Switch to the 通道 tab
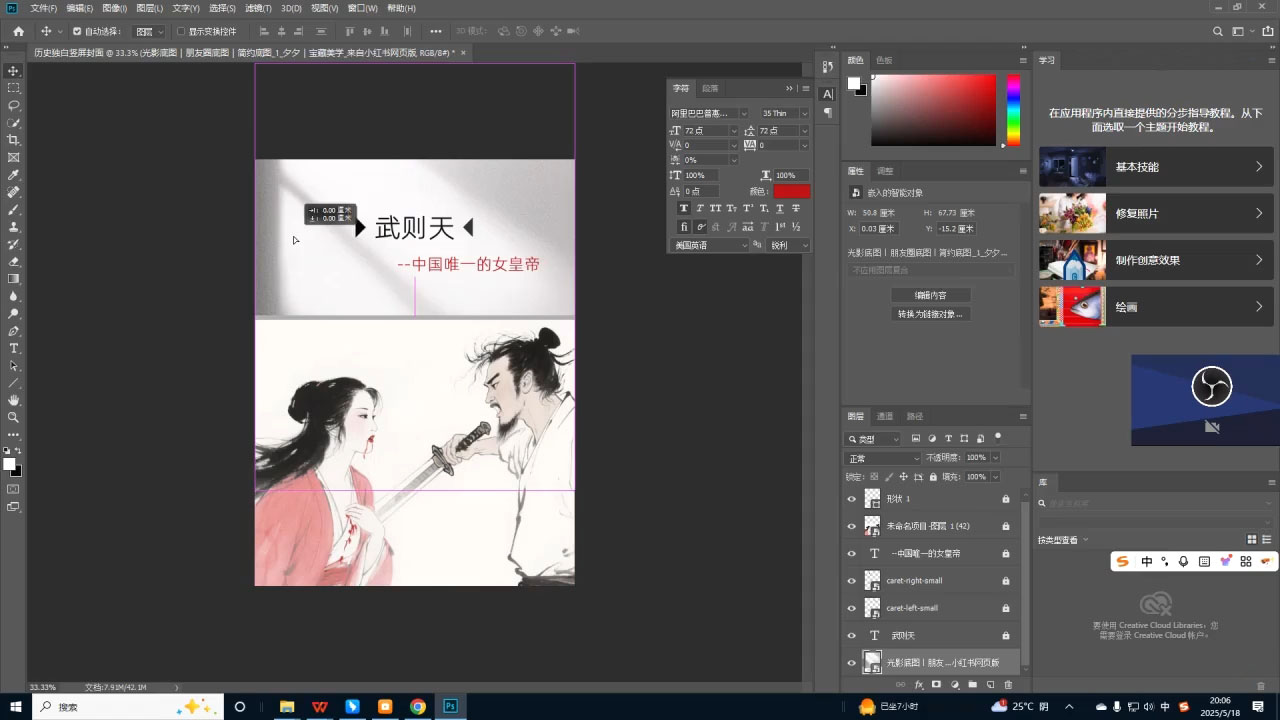The height and width of the screenshot is (720, 1280). (885, 416)
